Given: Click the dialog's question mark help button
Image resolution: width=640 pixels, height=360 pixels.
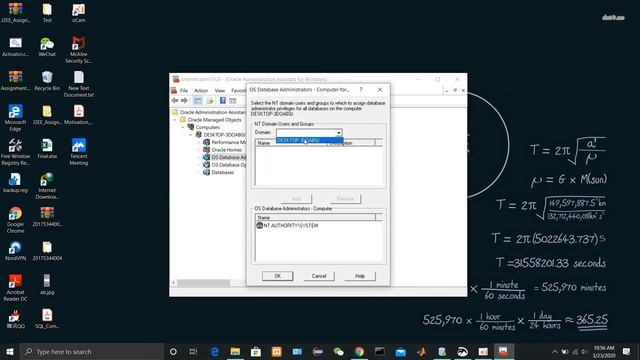Looking at the screenshot, I should click(360, 89).
